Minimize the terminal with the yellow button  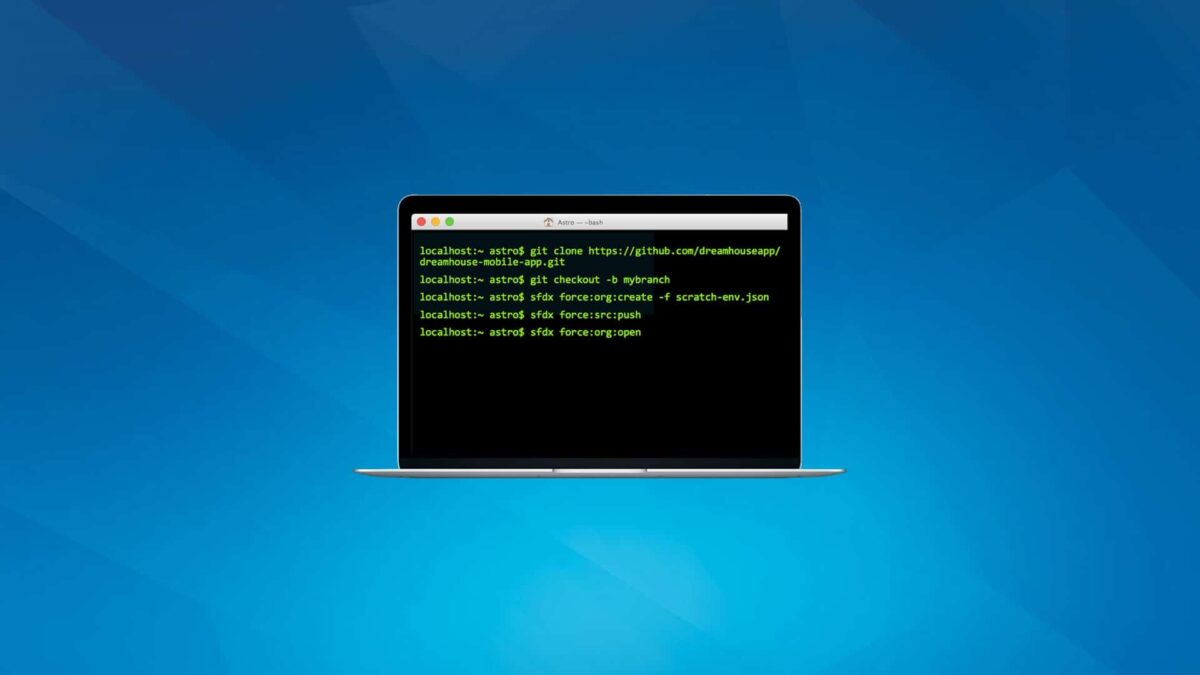click(435, 222)
